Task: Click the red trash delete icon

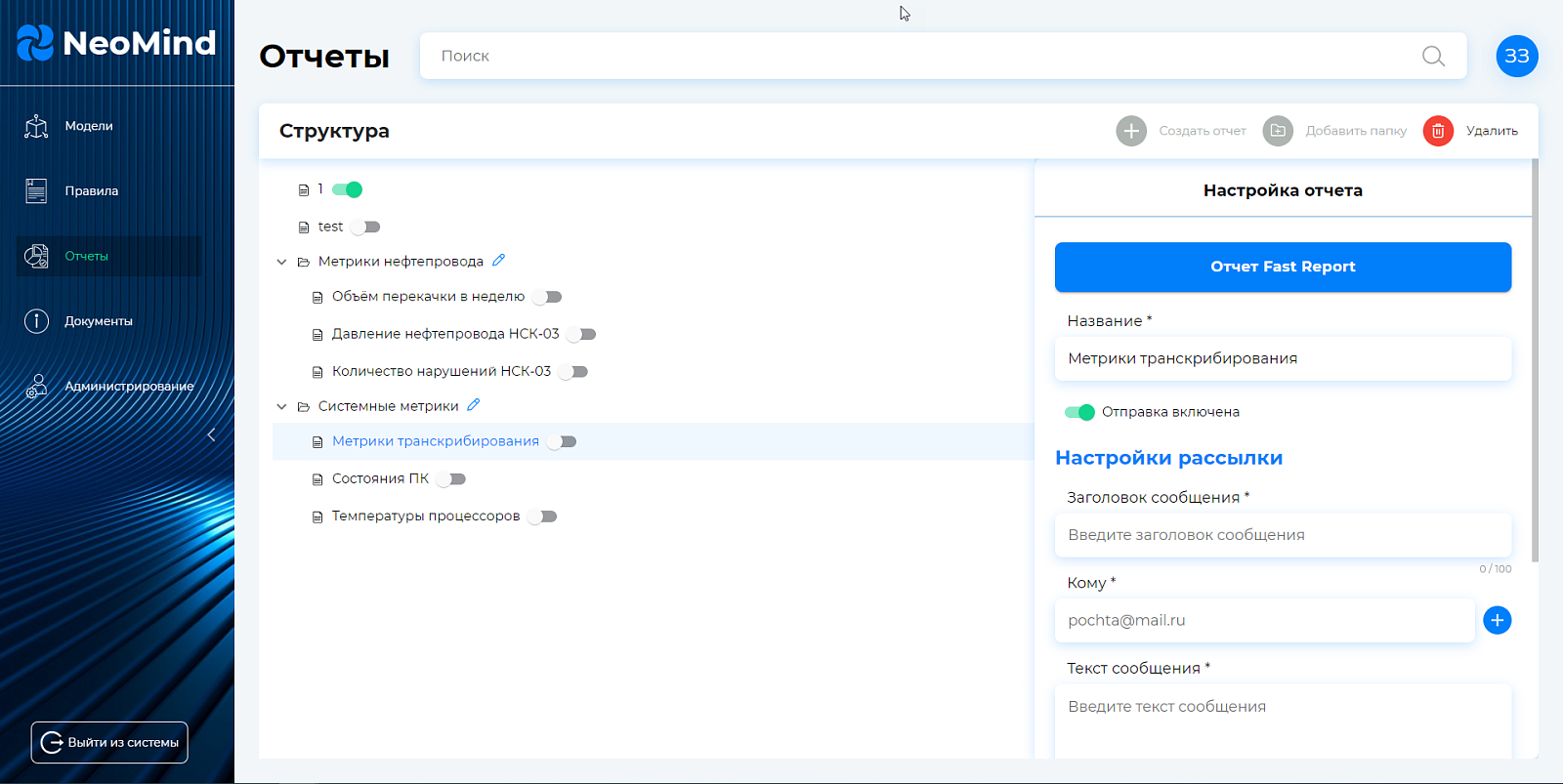Action: coord(1438,131)
